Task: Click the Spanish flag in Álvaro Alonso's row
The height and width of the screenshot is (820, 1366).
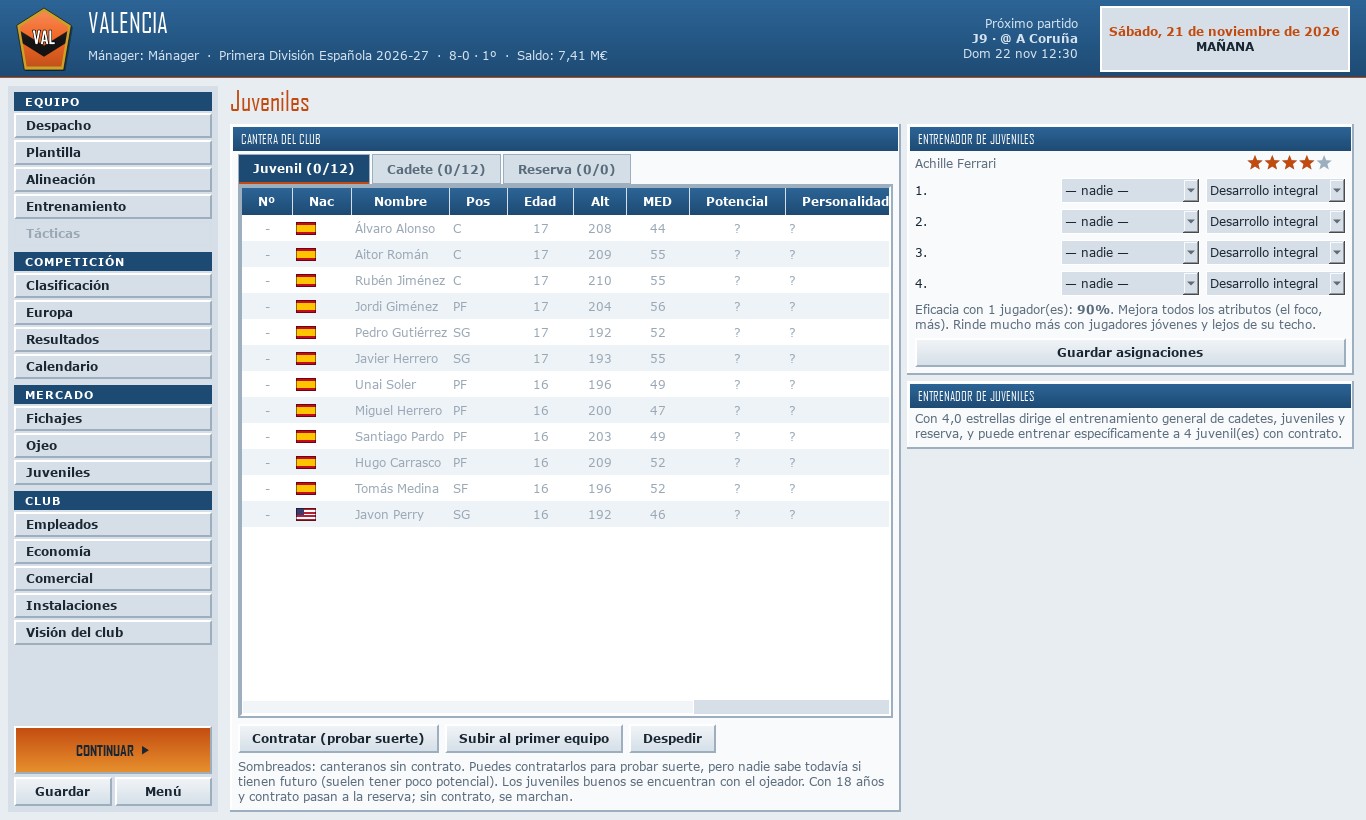Action: coord(306,229)
